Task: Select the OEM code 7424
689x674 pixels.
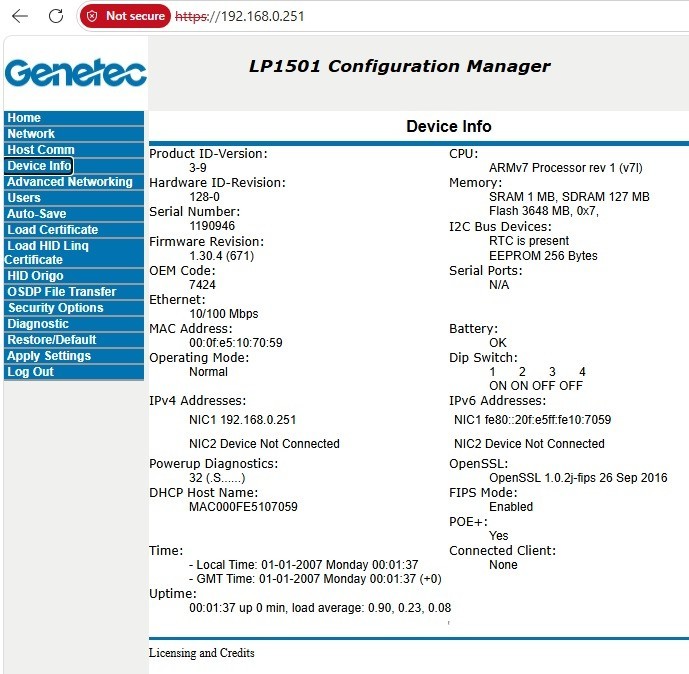Action: (202, 285)
